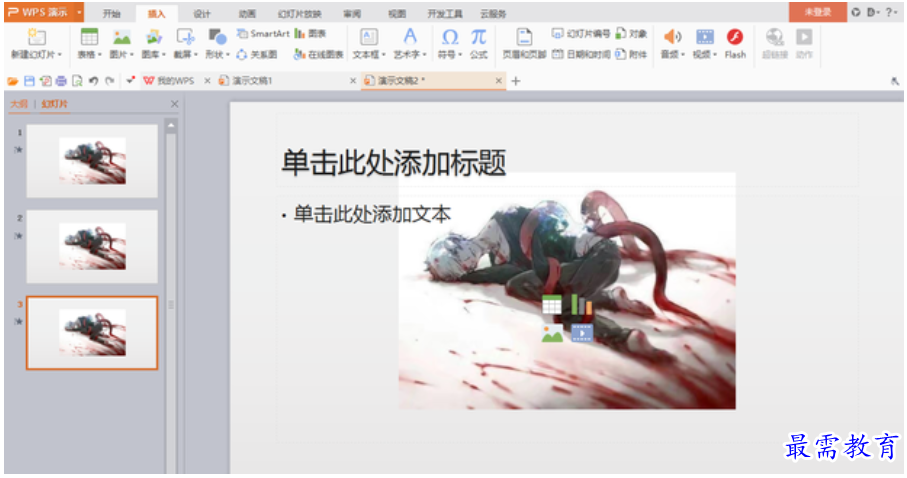
Task: Expand the 艺术字 dropdown arrow
Action: 425,55
